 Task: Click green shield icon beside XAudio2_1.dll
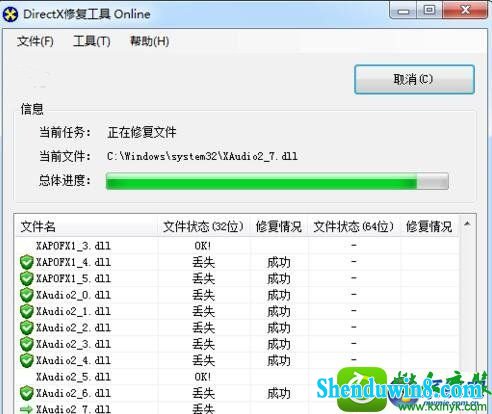point(26,311)
